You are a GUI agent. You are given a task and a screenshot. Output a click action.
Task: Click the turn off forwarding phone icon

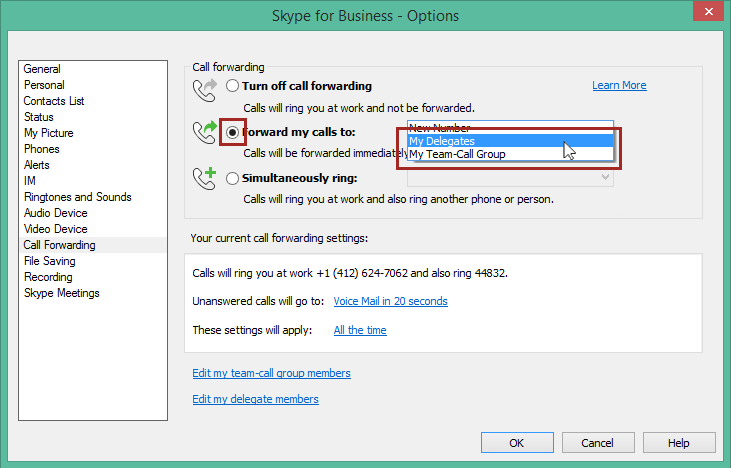click(x=205, y=90)
